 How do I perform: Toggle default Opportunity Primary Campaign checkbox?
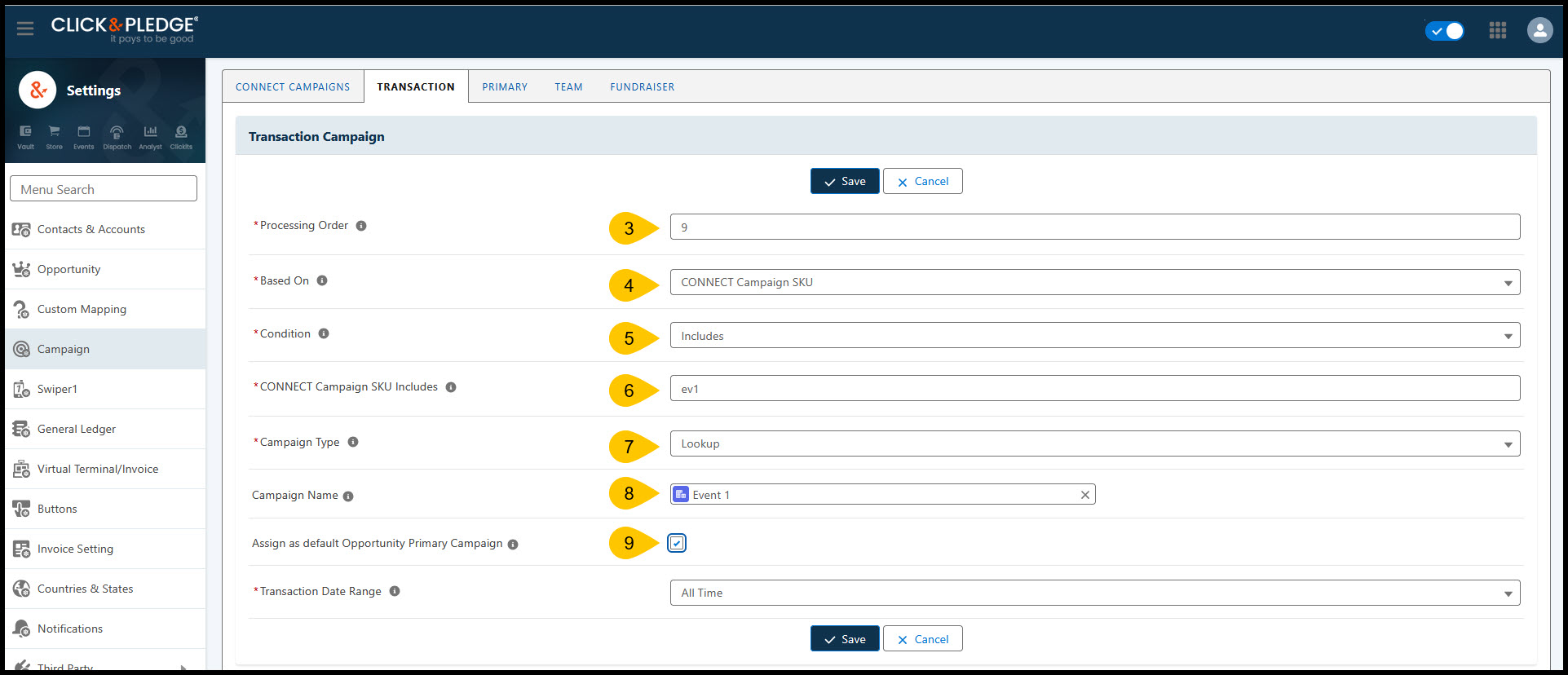(677, 543)
